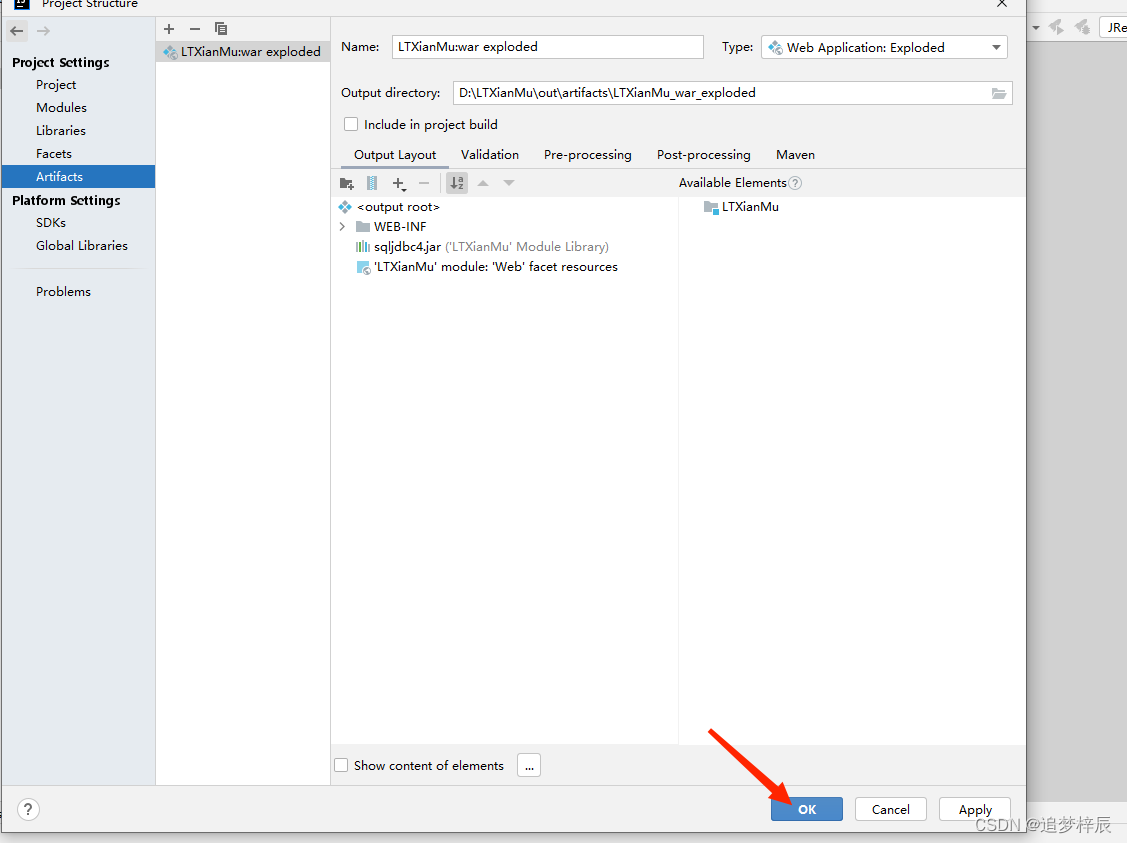Switch to the Output Layout tab
1127x843 pixels.
tap(395, 155)
